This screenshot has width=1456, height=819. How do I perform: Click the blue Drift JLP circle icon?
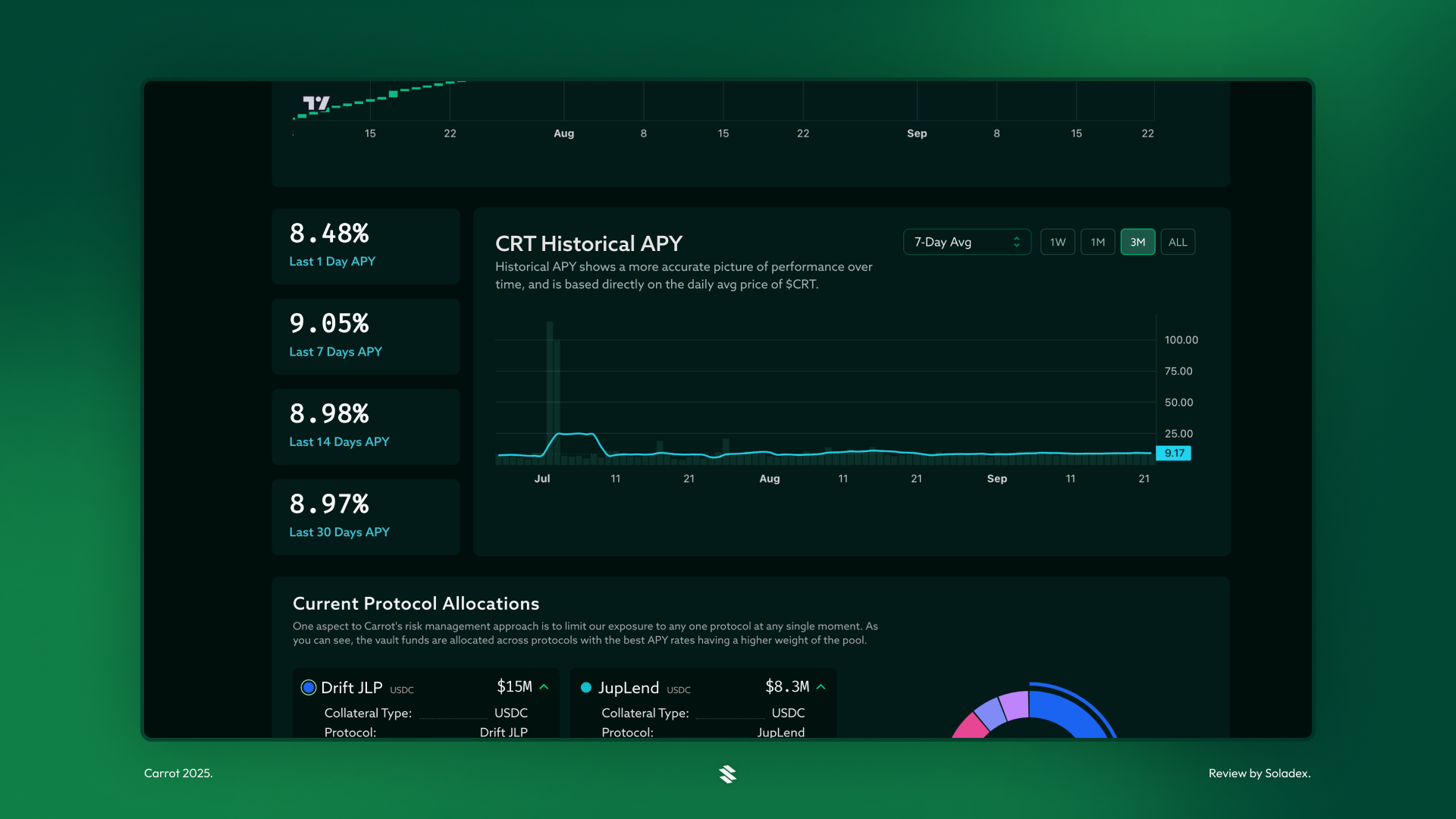pyautogui.click(x=309, y=688)
